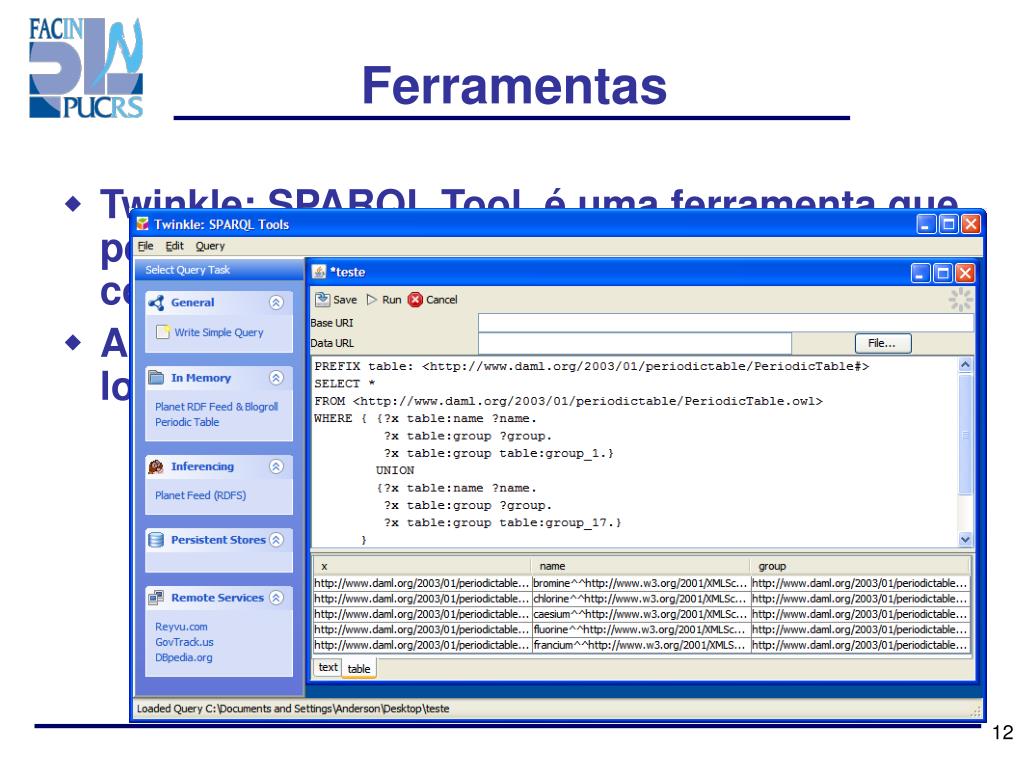This screenshot has height=768, width=1024.
Task: Click the FROM PeriodicTable.owl line
Action: pos(568,401)
